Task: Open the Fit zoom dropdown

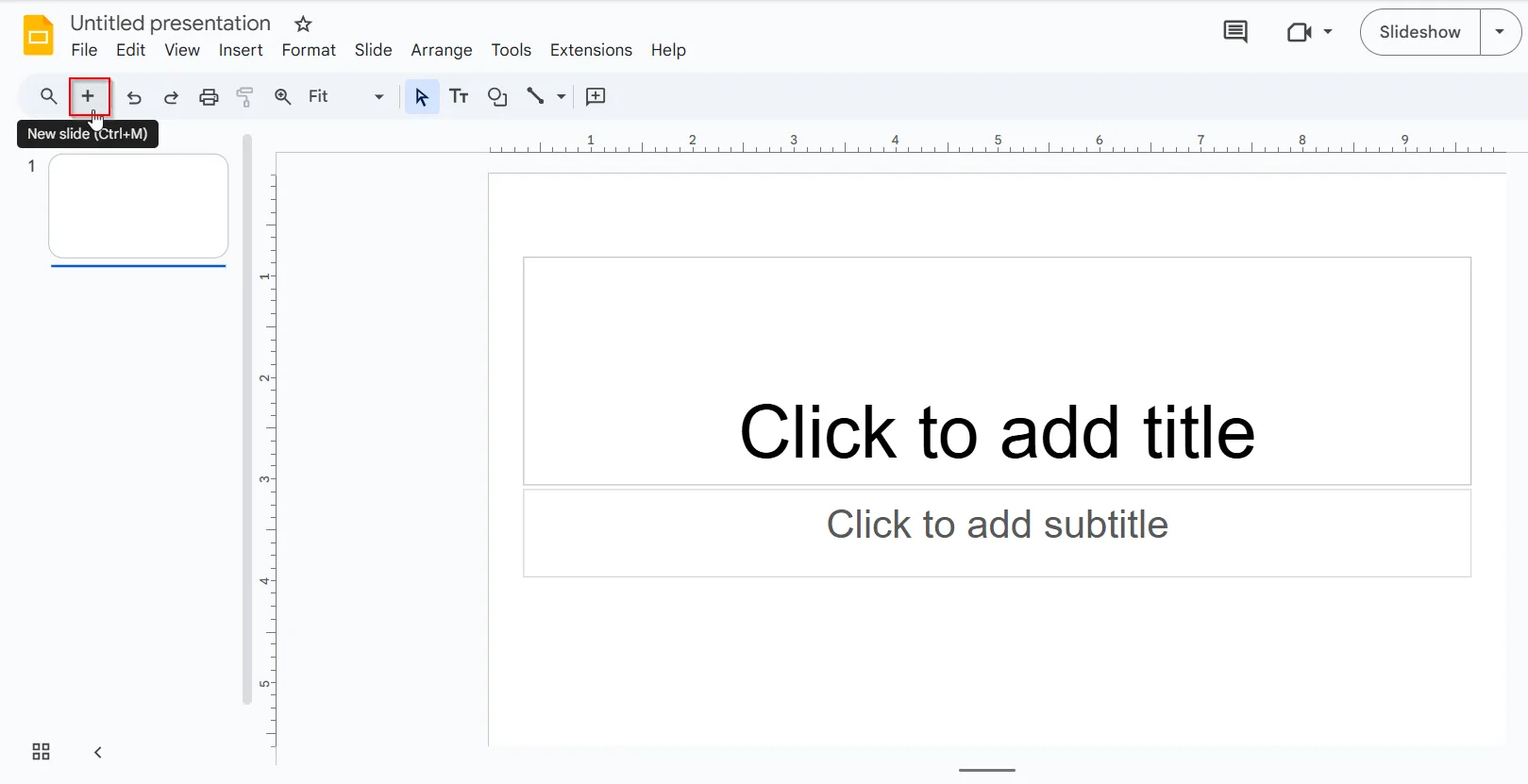Action: pyautogui.click(x=346, y=96)
